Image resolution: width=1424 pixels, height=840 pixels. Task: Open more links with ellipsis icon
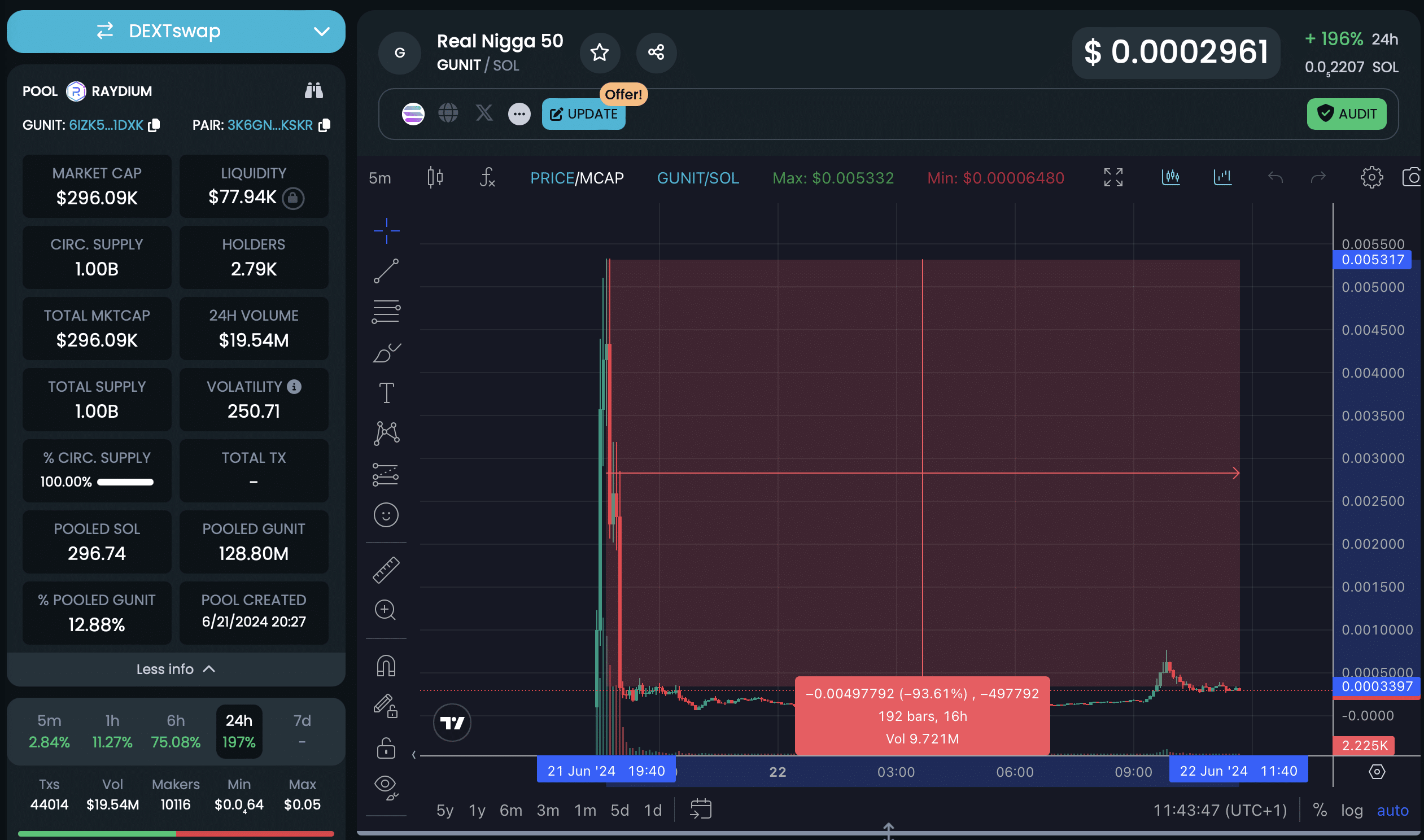pos(519,114)
